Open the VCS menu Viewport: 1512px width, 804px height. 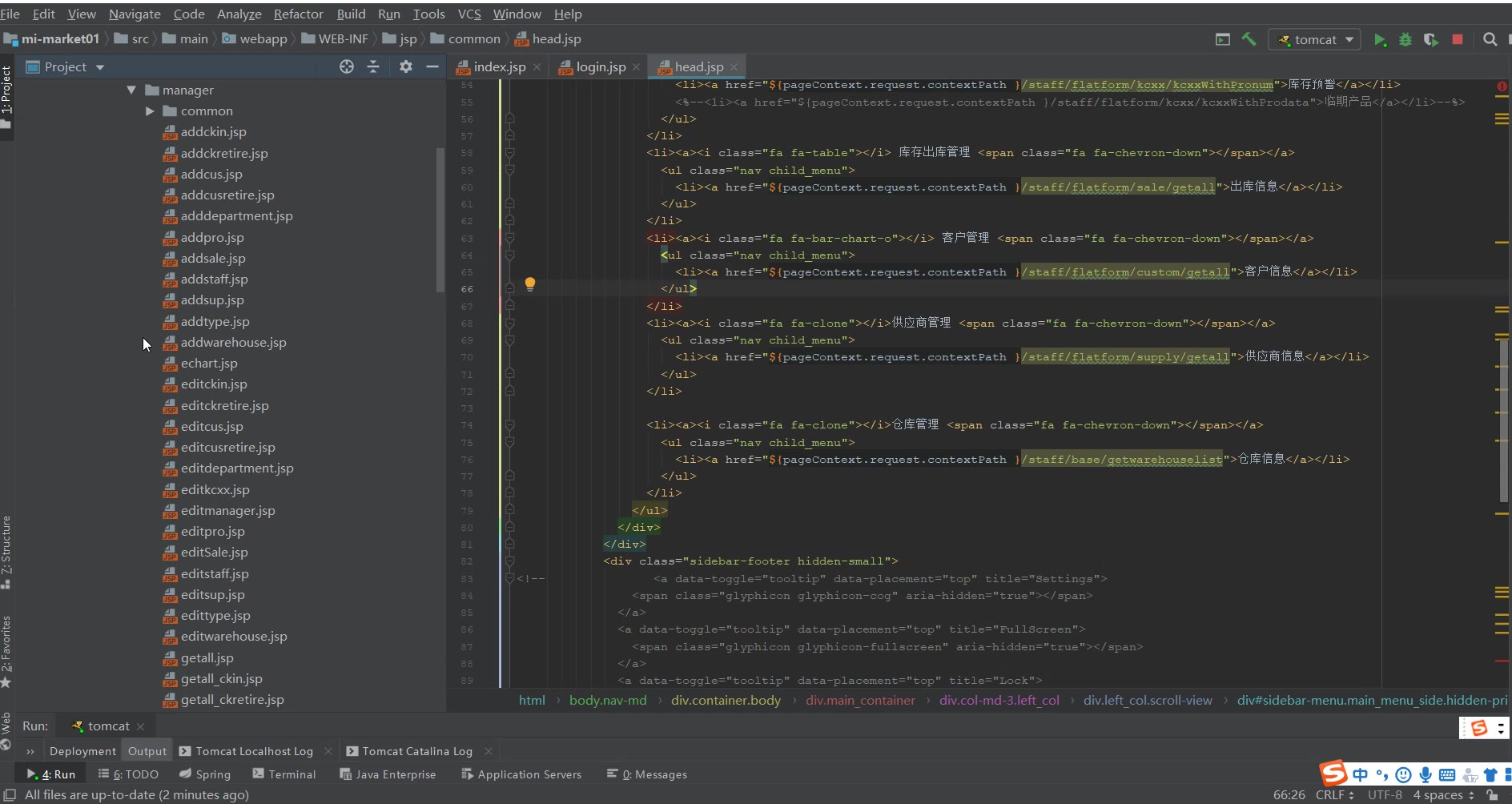(469, 14)
